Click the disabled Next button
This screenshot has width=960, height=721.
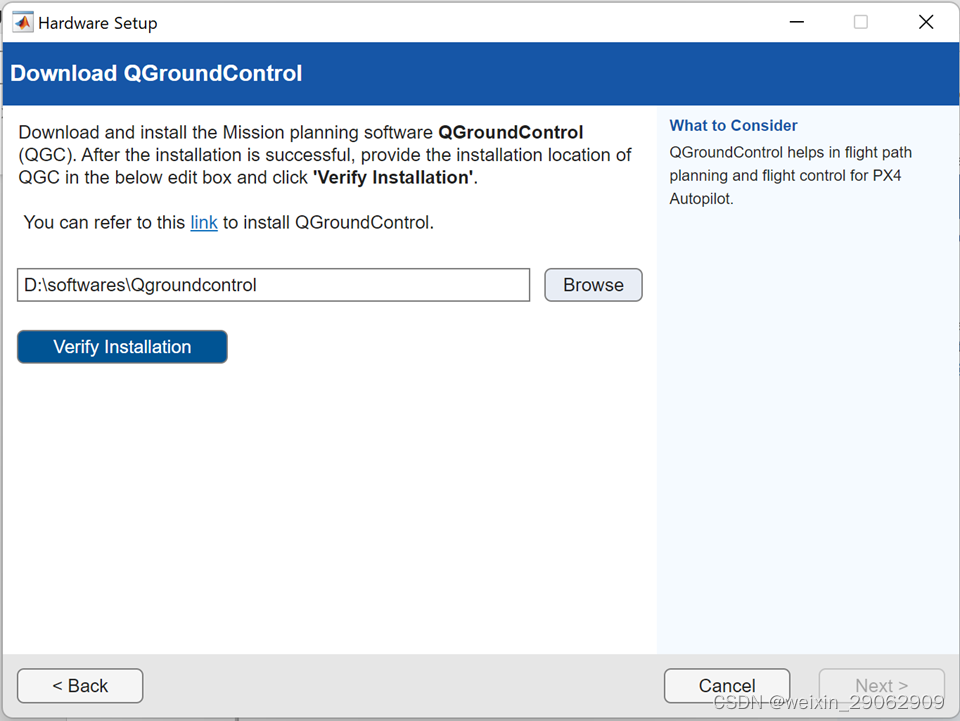click(882, 686)
